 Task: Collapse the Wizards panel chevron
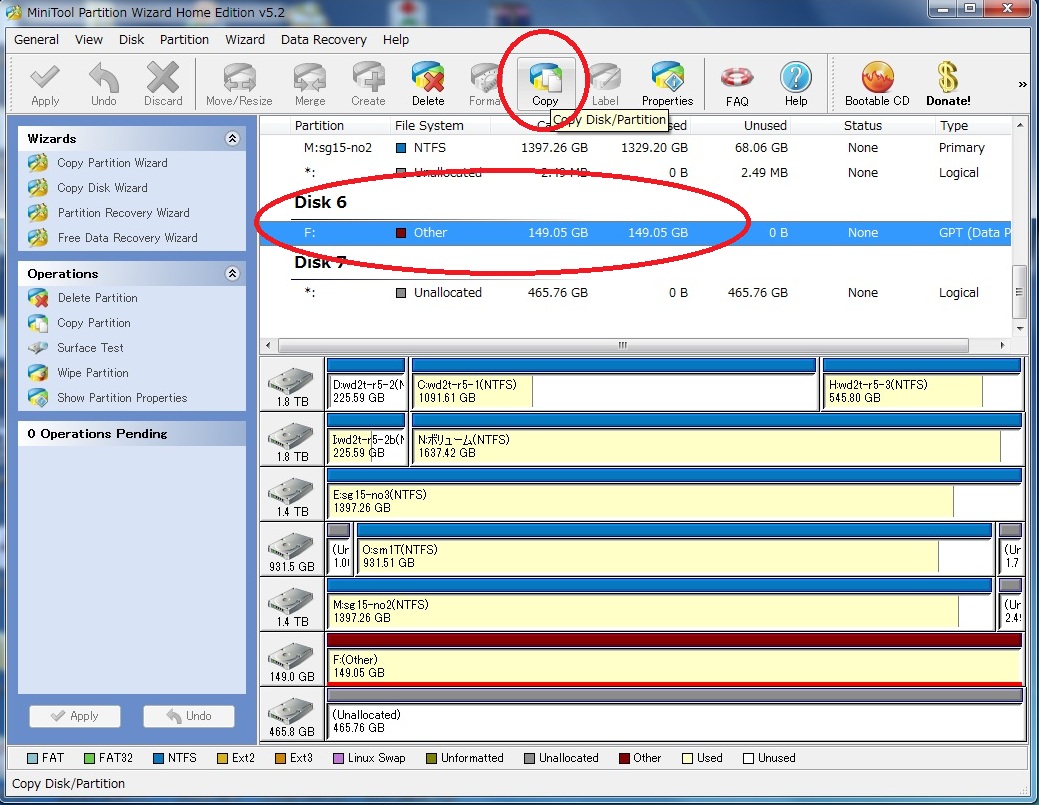tap(232, 138)
